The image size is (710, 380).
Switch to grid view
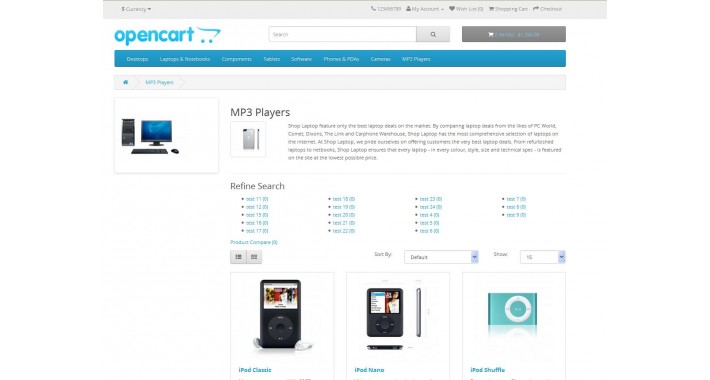(x=254, y=257)
